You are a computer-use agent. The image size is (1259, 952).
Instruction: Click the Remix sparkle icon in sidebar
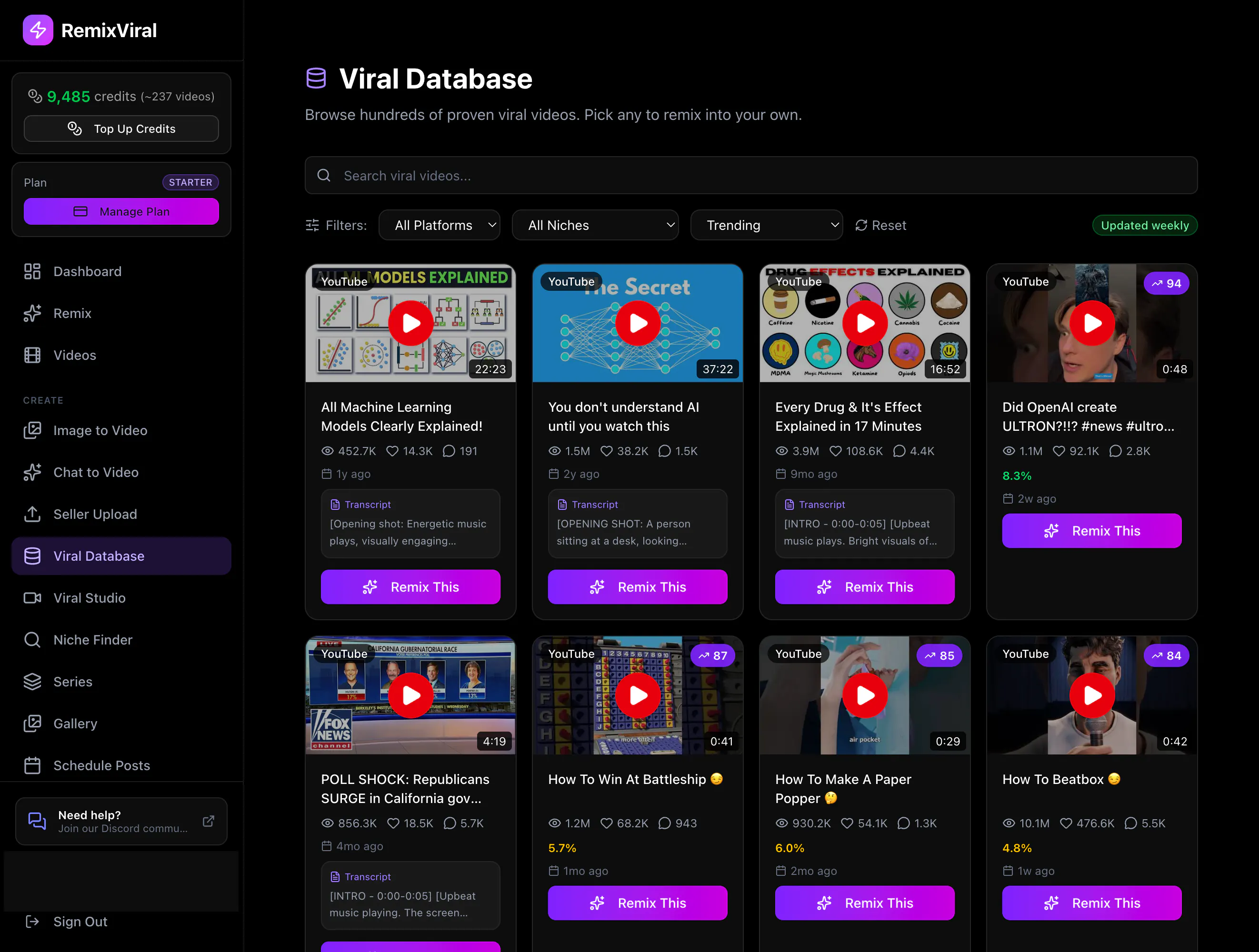(32, 314)
